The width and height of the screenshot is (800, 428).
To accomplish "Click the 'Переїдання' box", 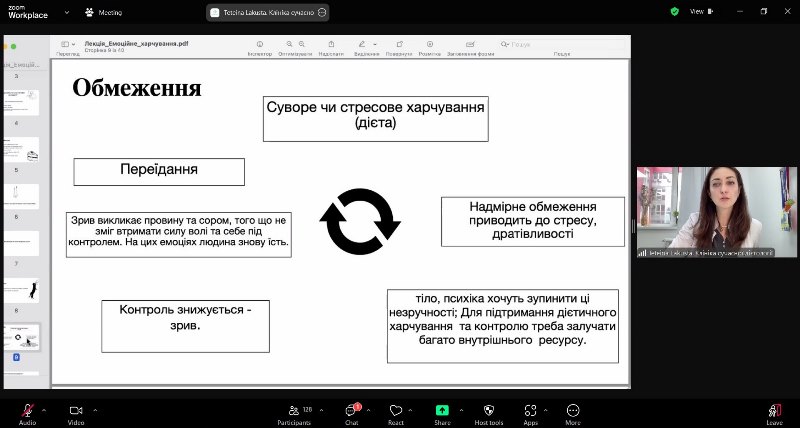I will [x=159, y=172].
